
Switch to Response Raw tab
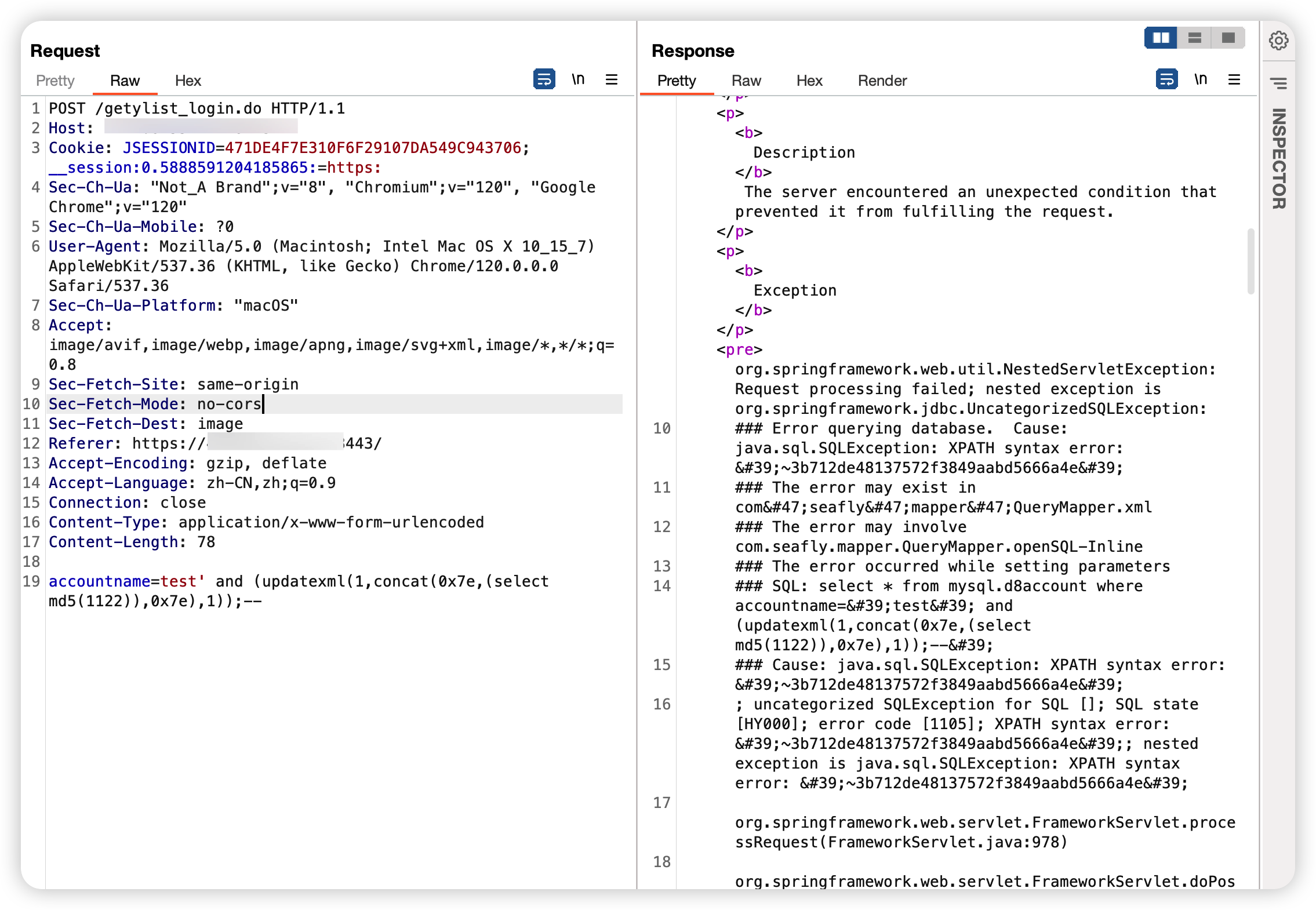click(x=746, y=81)
